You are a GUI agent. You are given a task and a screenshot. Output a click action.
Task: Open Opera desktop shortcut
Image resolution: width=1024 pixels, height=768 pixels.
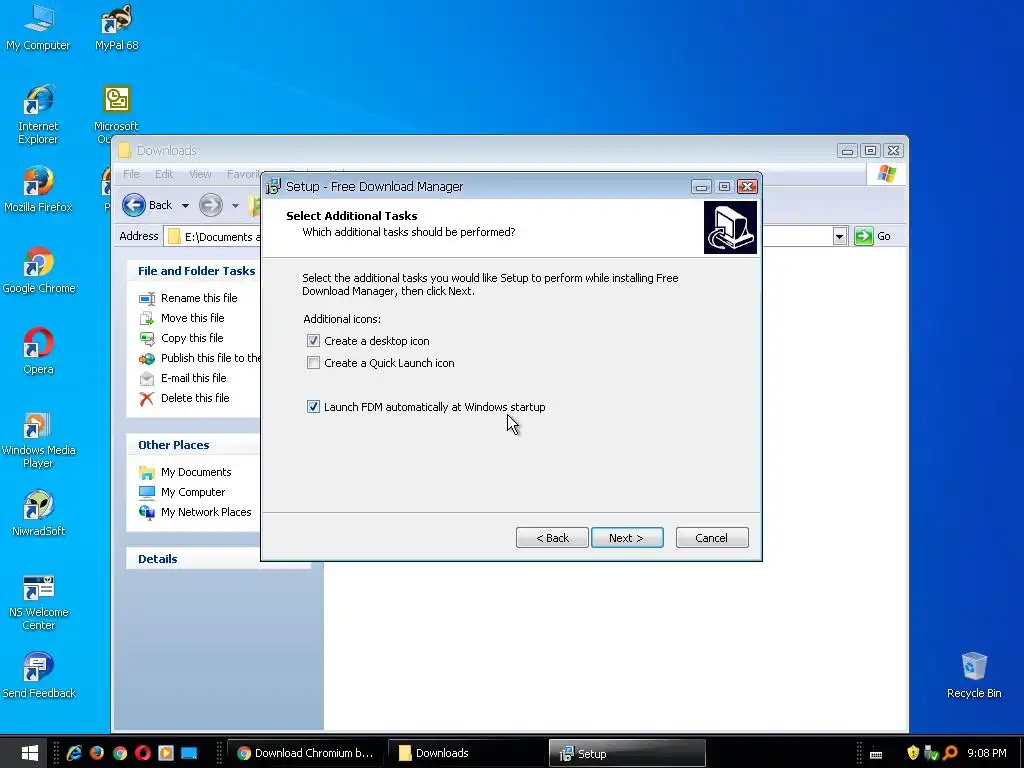38,351
